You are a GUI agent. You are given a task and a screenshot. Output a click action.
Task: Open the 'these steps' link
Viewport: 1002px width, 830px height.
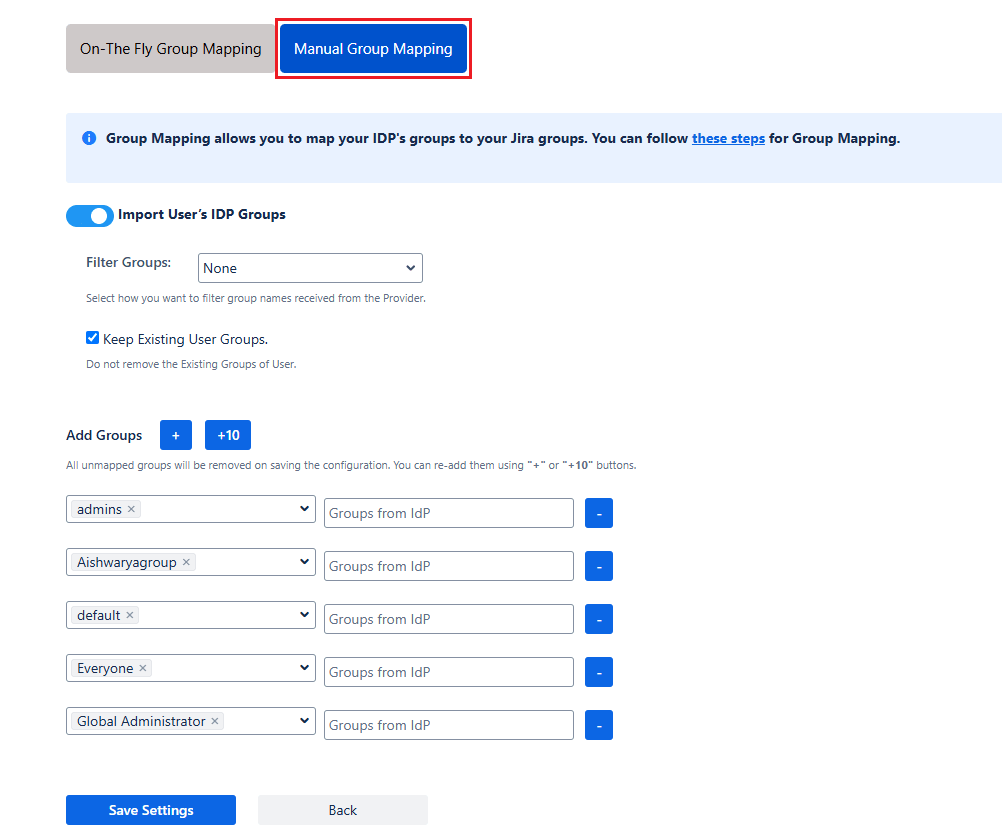(728, 139)
